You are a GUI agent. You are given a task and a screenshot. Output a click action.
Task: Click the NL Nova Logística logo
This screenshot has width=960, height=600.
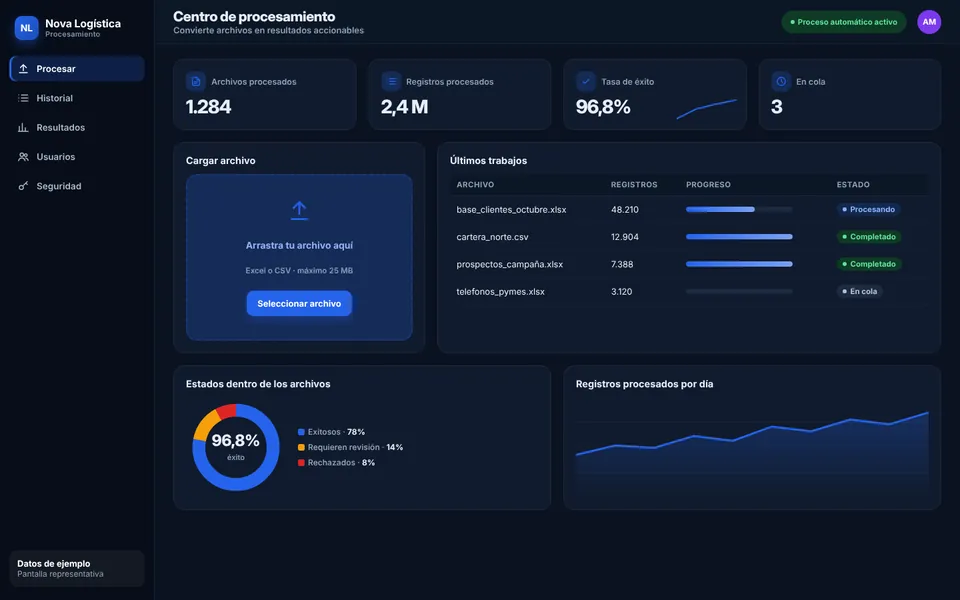pos(26,28)
